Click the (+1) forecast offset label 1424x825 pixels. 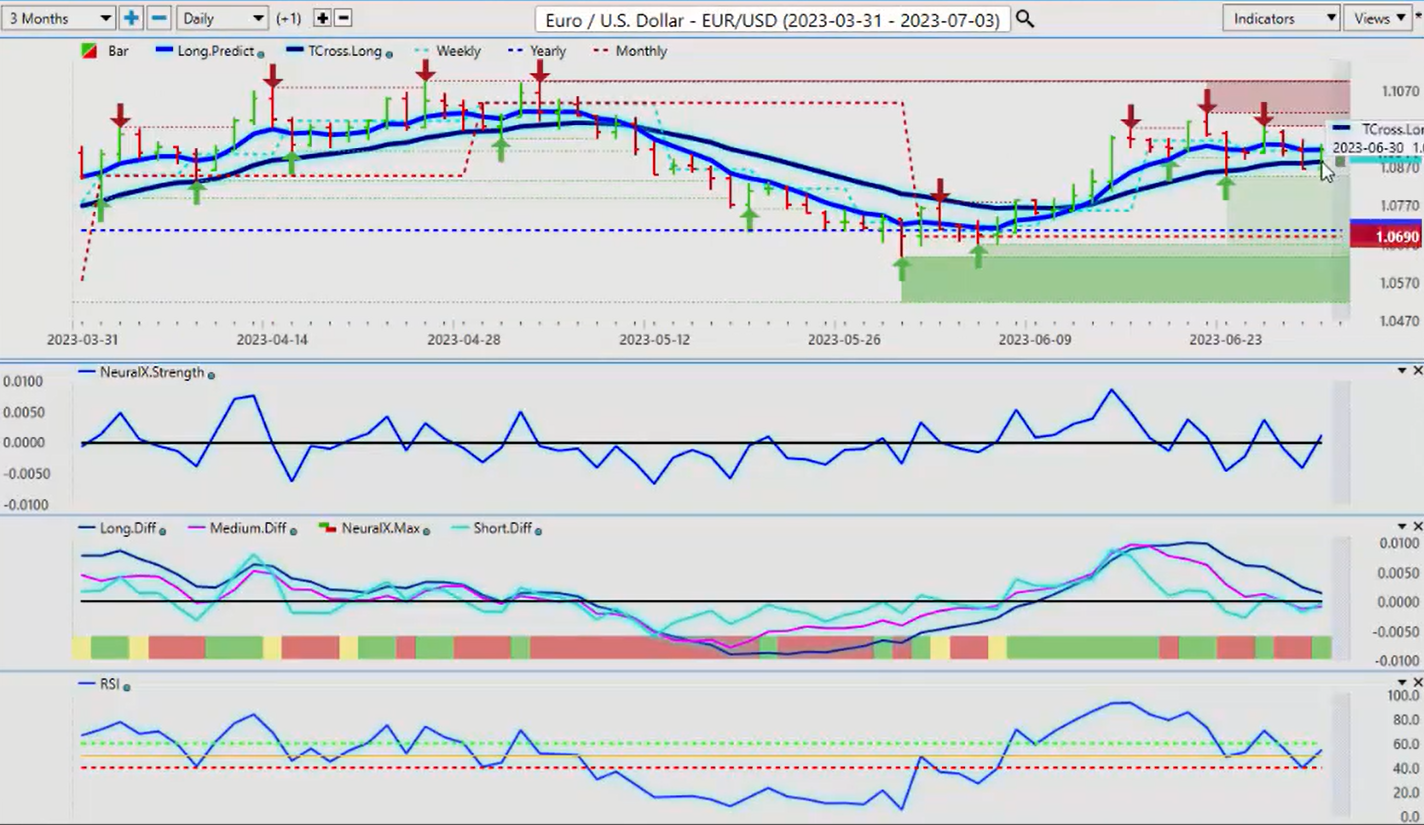[289, 18]
